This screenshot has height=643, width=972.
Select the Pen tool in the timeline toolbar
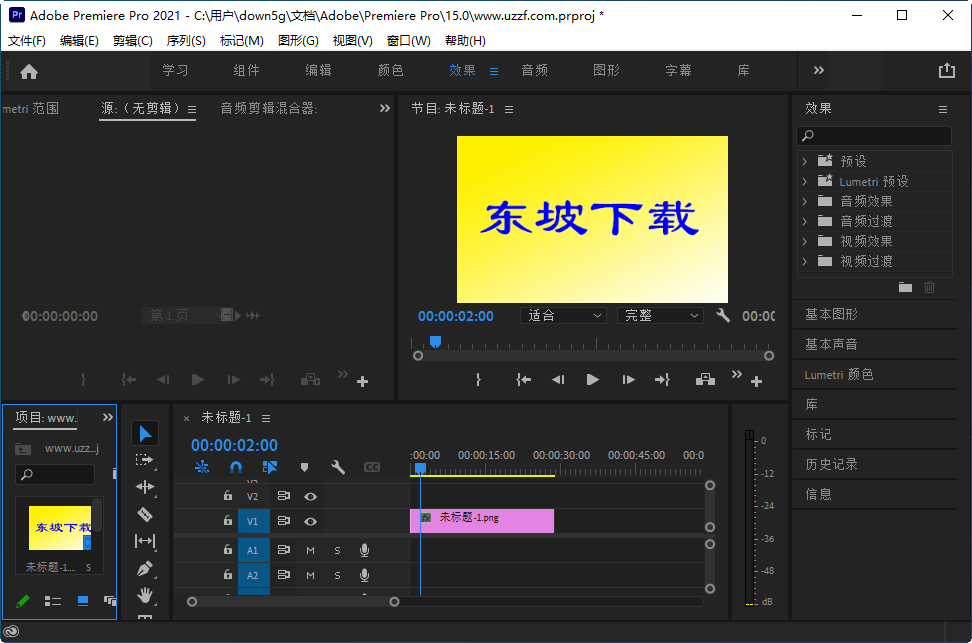click(x=145, y=568)
